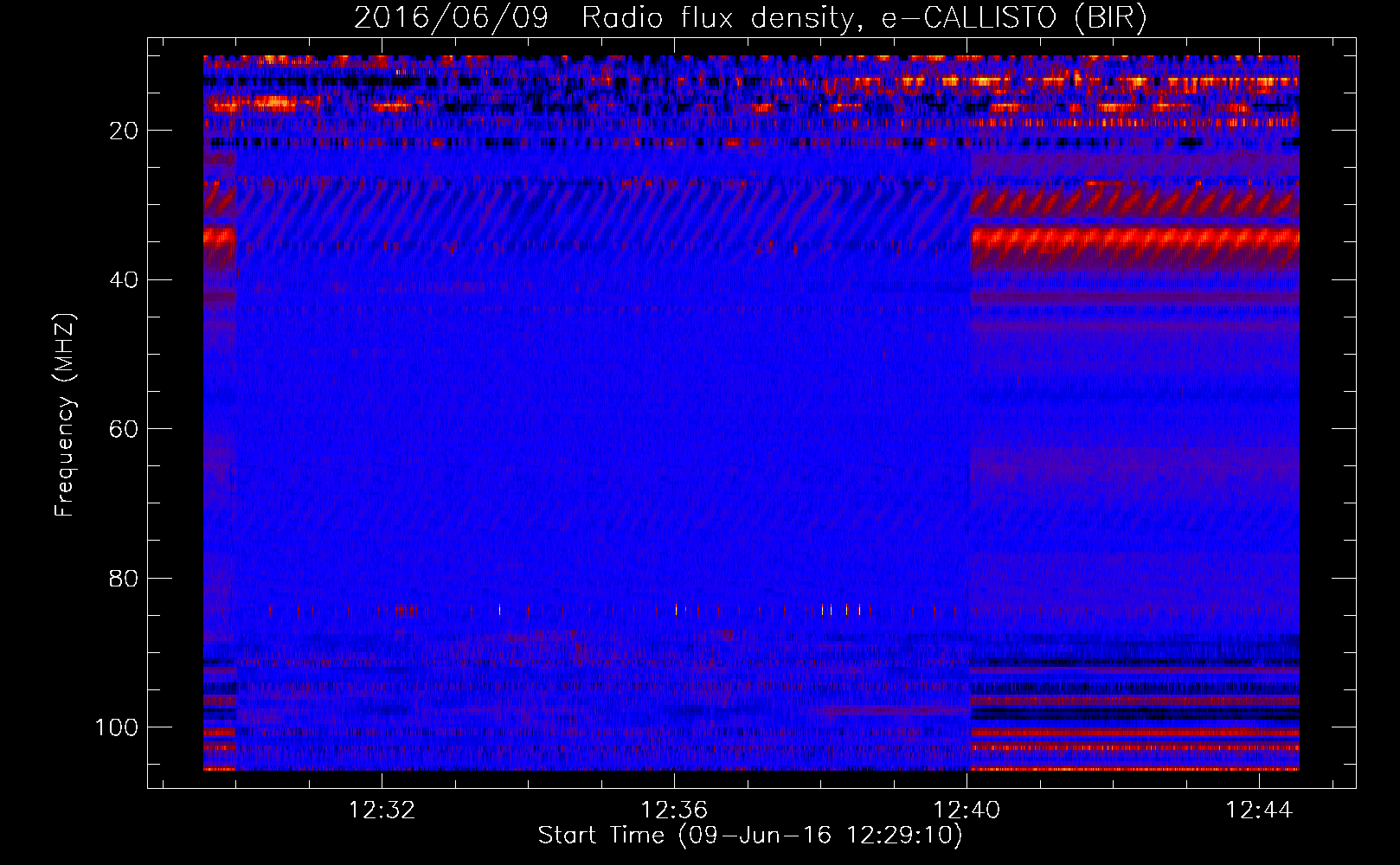Click the plot title '2016/06/09 Radio flux density, e-CALLISTO (BIR)'
Image resolution: width=1400 pixels, height=865 pixels.
(750, 18)
